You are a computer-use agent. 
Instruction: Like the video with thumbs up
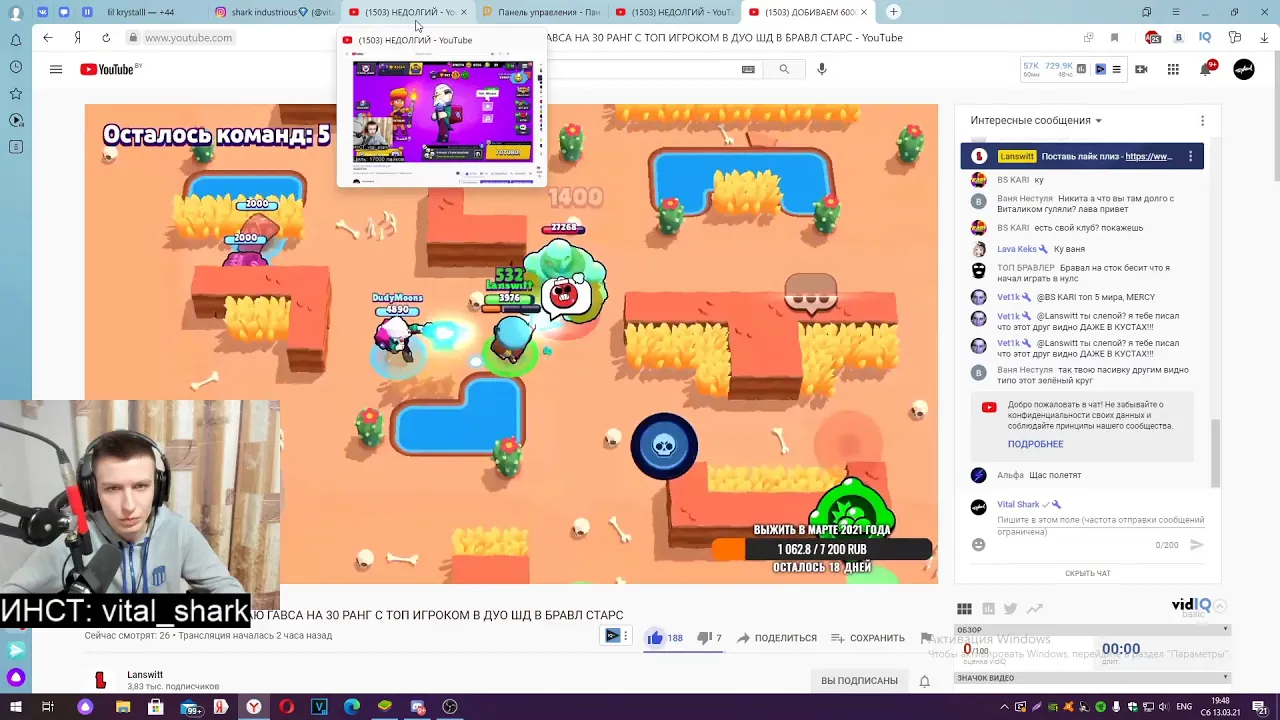pos(655,638)
